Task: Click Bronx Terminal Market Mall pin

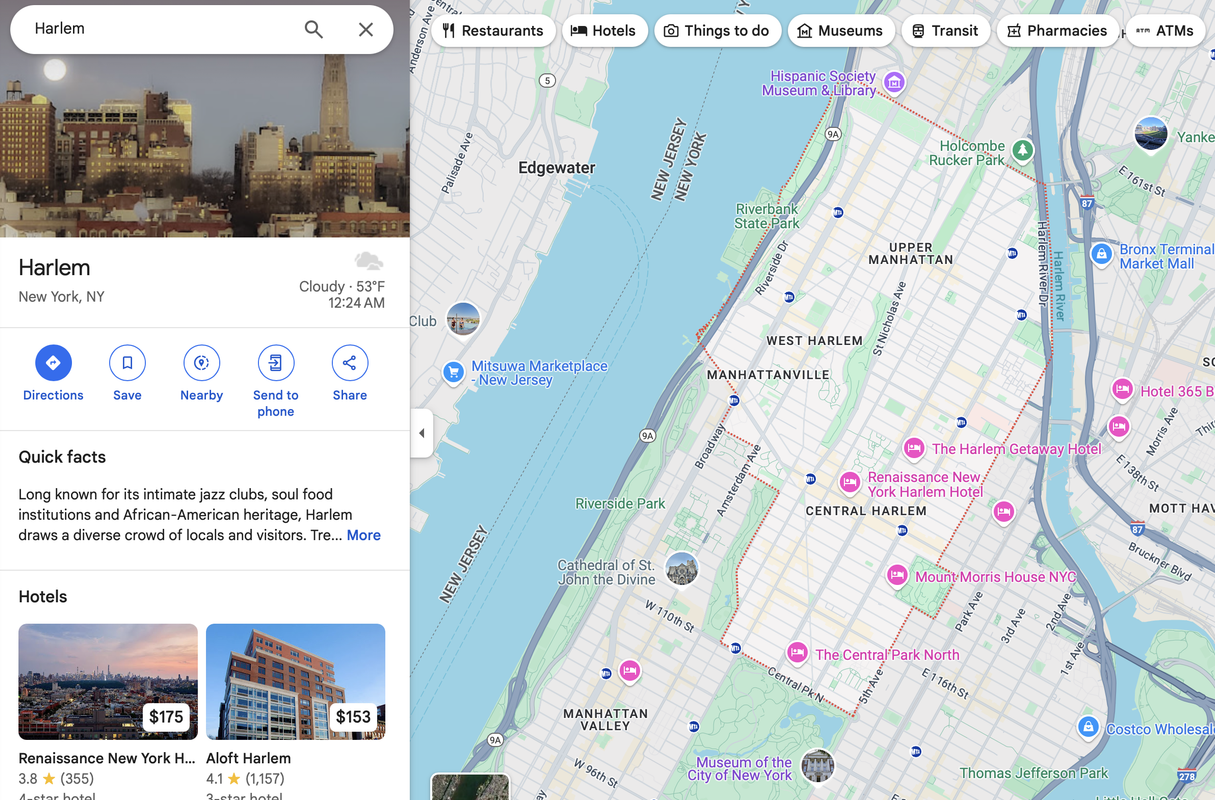Action: click(x=1101, y=253)
